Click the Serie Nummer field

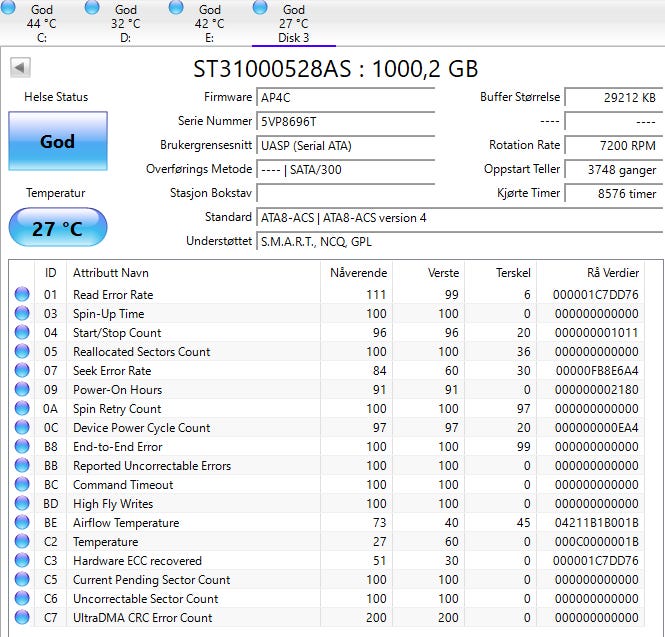click(x=345, y=122)
